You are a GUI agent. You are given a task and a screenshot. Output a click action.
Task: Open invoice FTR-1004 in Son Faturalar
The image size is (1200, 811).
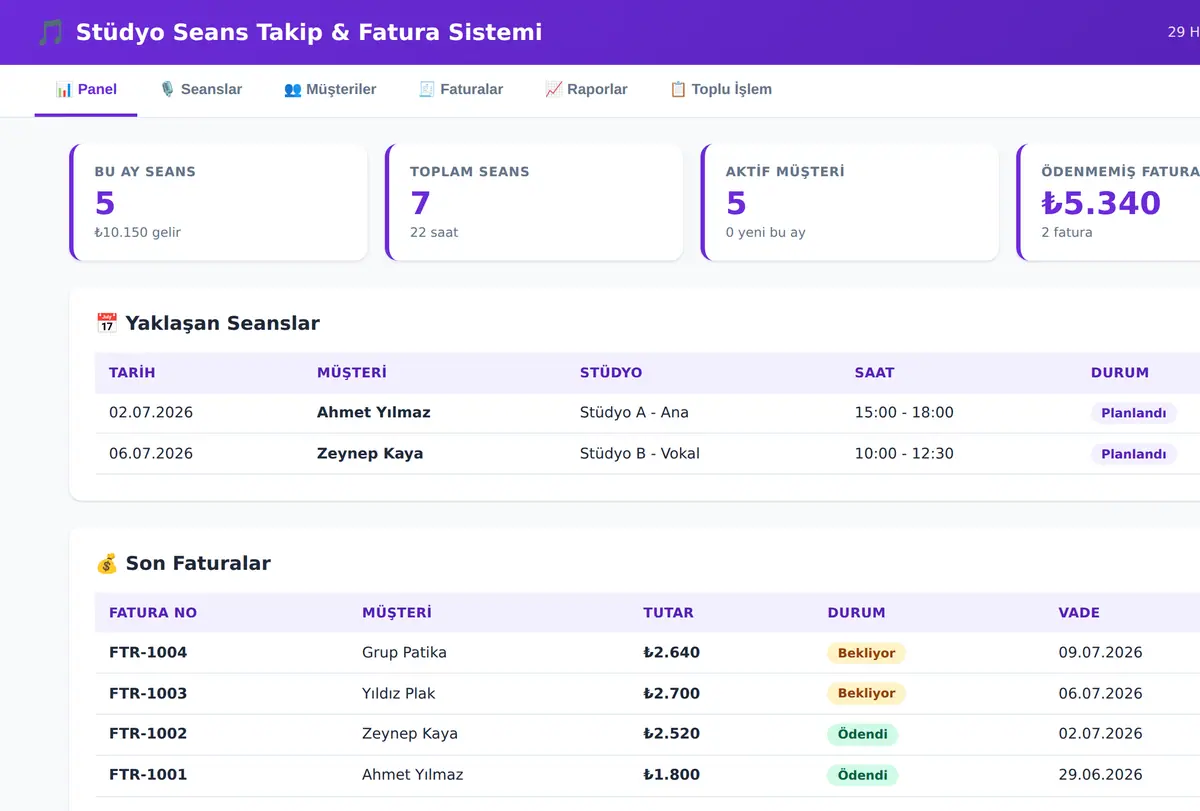pos(148,652)
